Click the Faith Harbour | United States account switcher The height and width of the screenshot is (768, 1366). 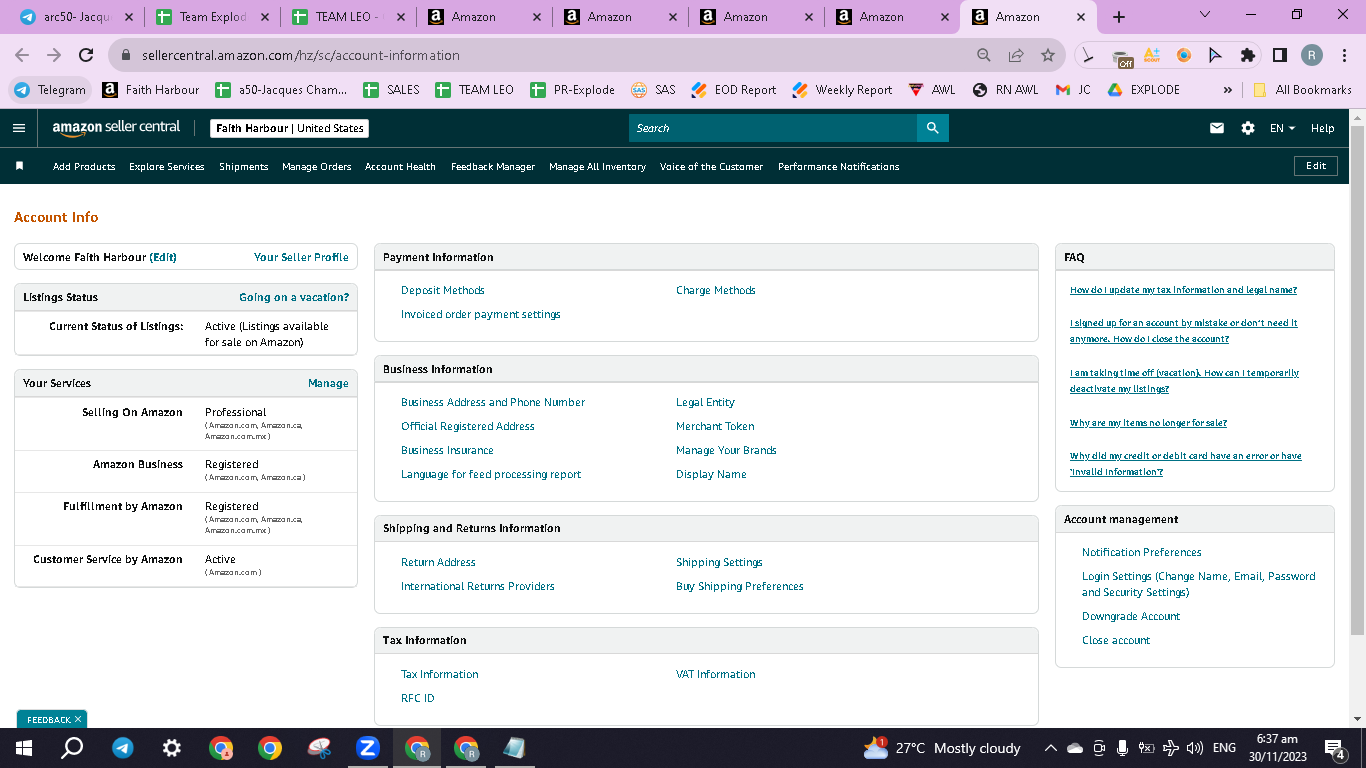click(290, 128)
